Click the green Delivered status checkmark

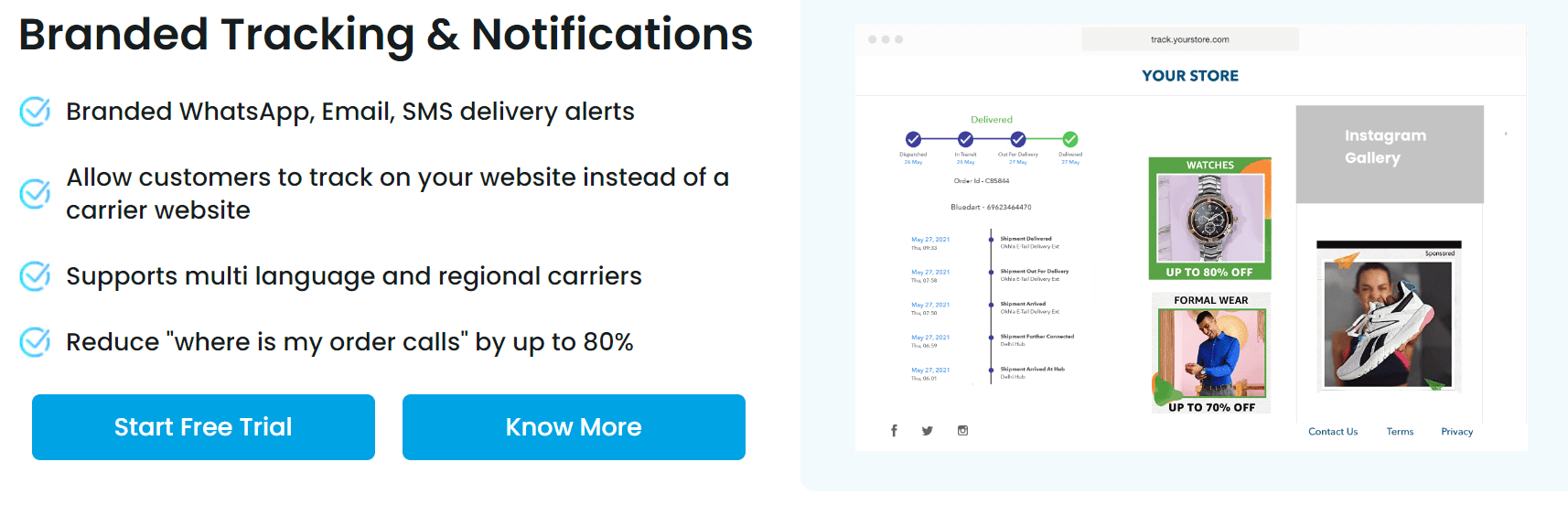click(1070, 139)
